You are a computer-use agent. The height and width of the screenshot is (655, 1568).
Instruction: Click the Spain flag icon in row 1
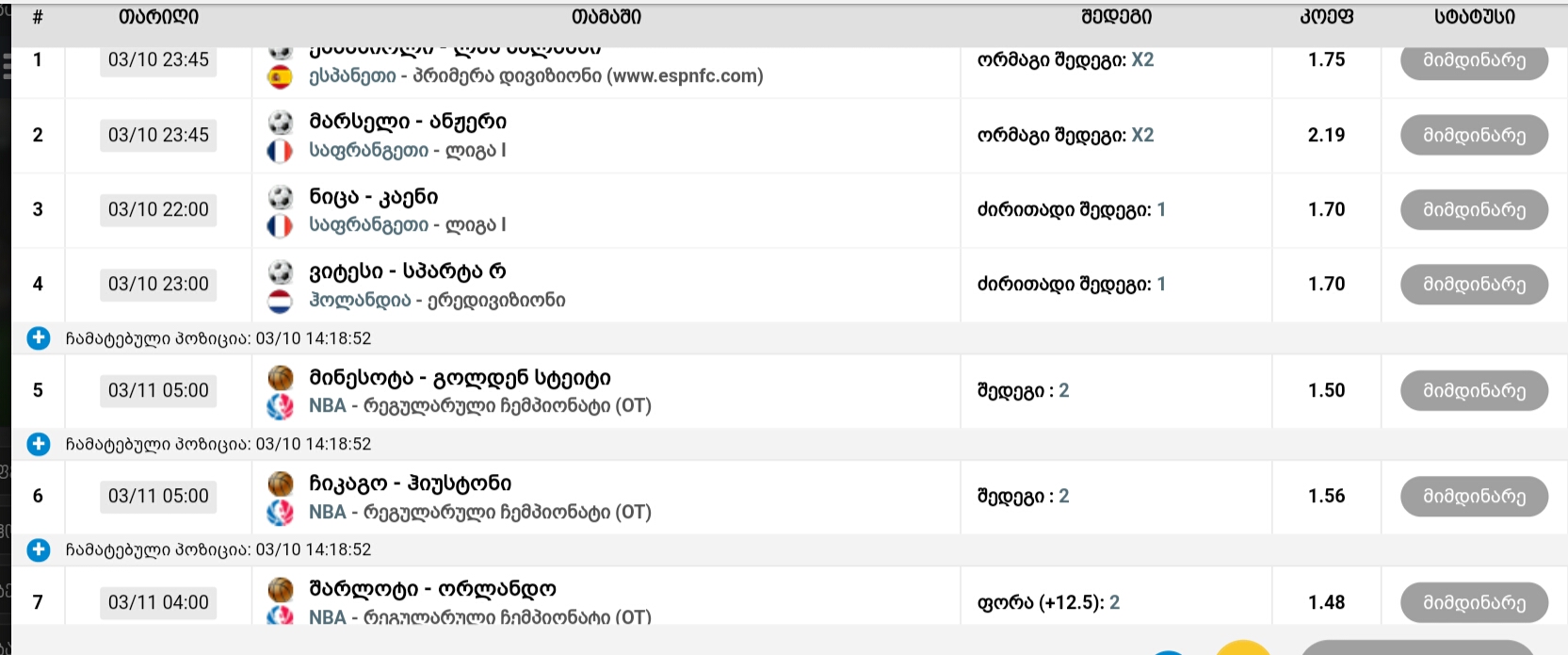click(280, 76)
